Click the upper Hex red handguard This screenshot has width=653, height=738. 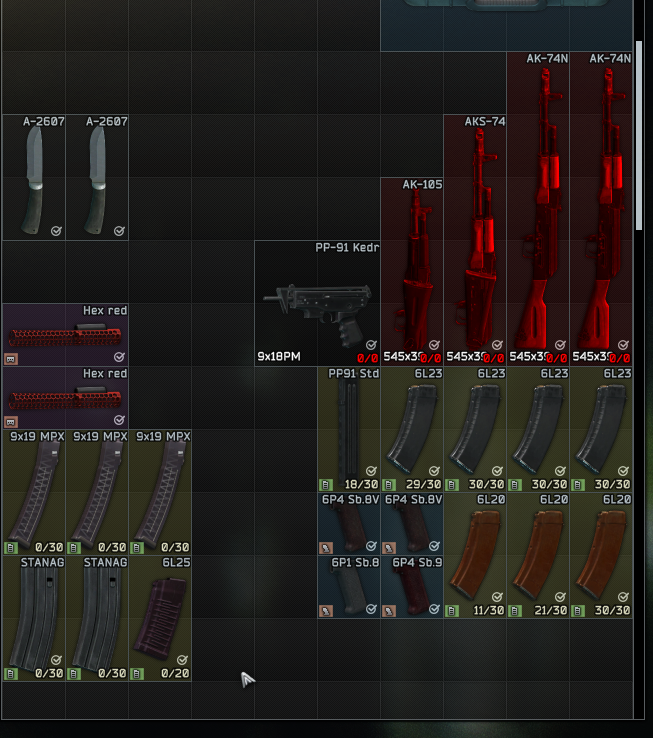[65, 335]
